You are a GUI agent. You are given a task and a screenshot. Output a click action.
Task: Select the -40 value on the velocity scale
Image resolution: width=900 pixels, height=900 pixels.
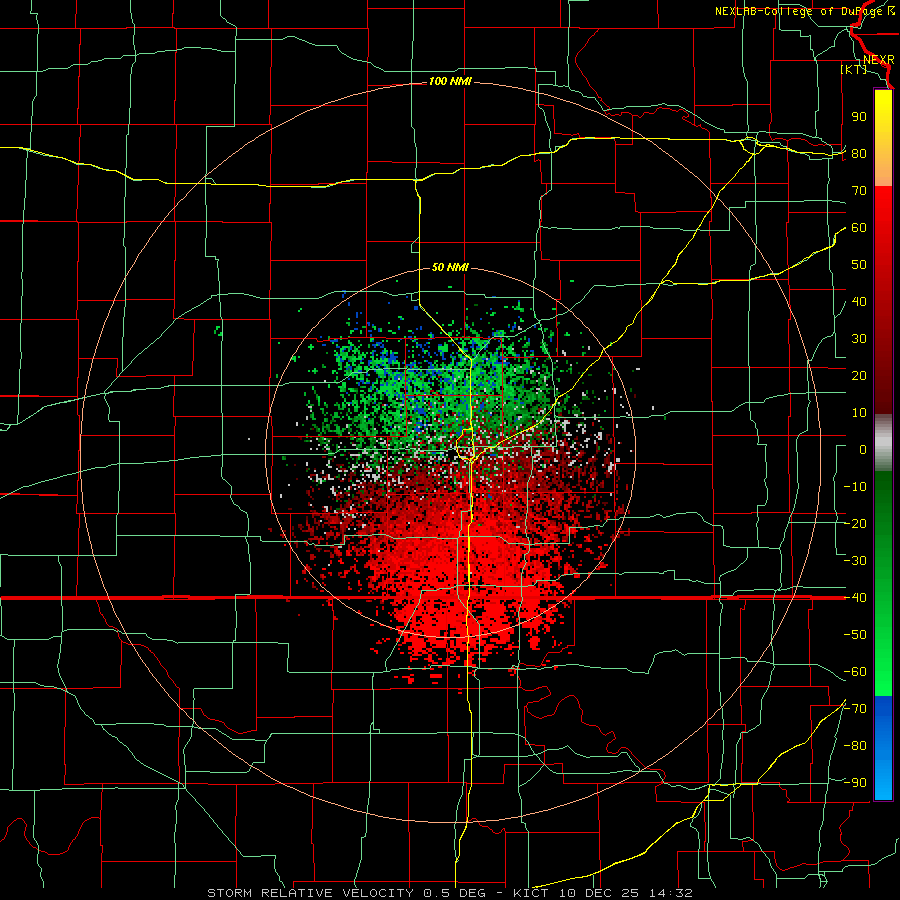tap(855, 598)
